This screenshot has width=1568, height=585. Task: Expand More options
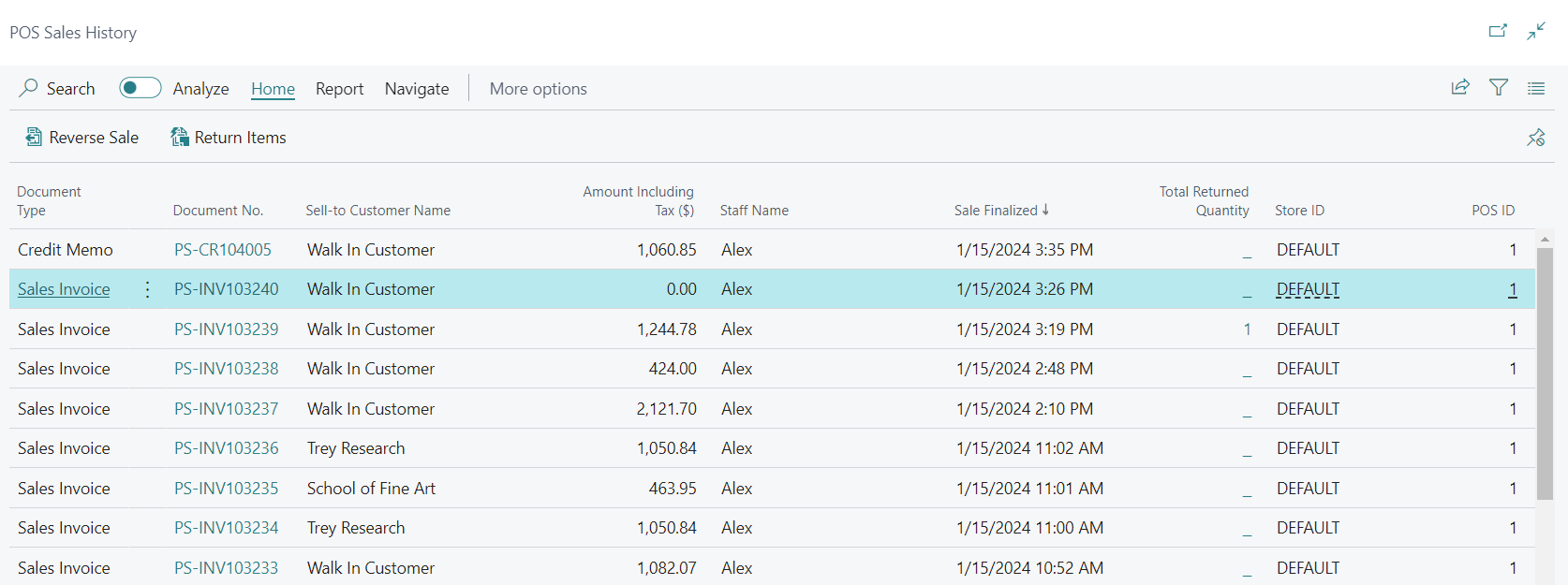[538, 89]
